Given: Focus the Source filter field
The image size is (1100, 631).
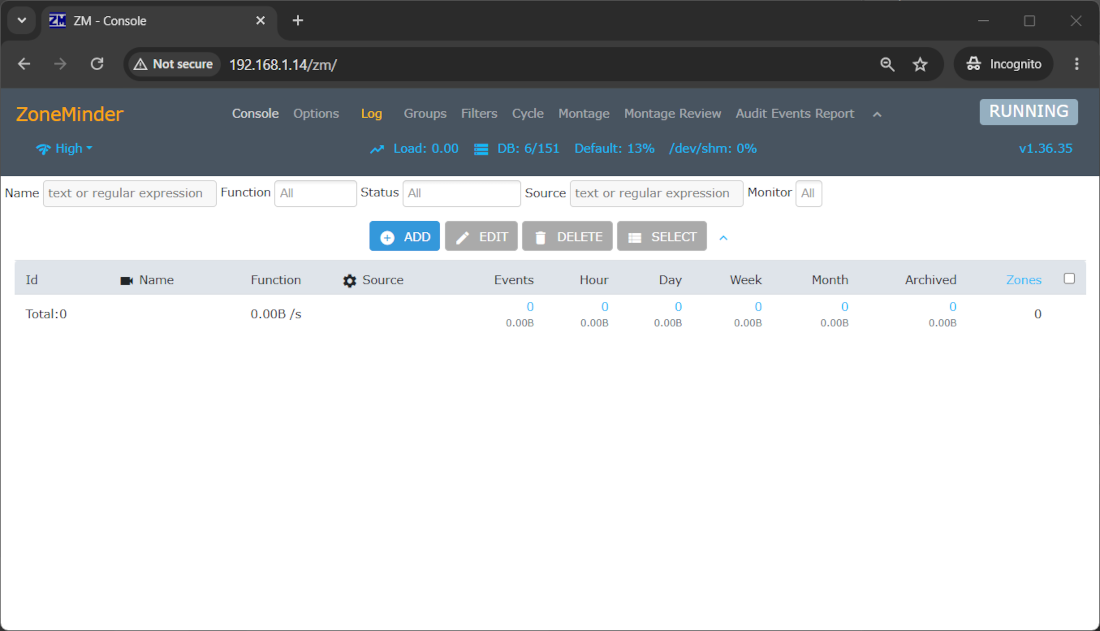Looking at the screenshot, I should (657, 193).
